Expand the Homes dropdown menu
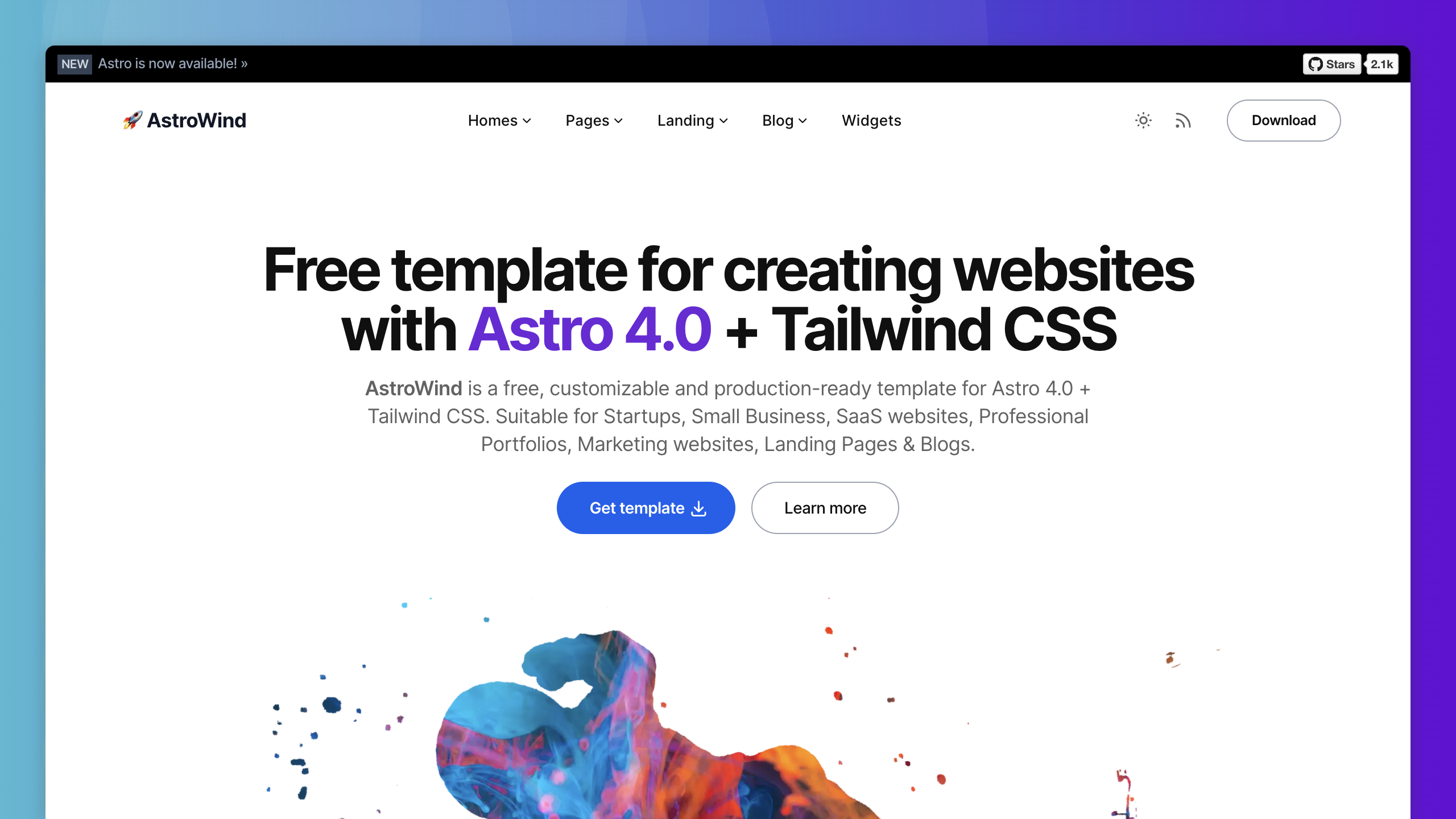1456x819 pixels. point(498,120)
